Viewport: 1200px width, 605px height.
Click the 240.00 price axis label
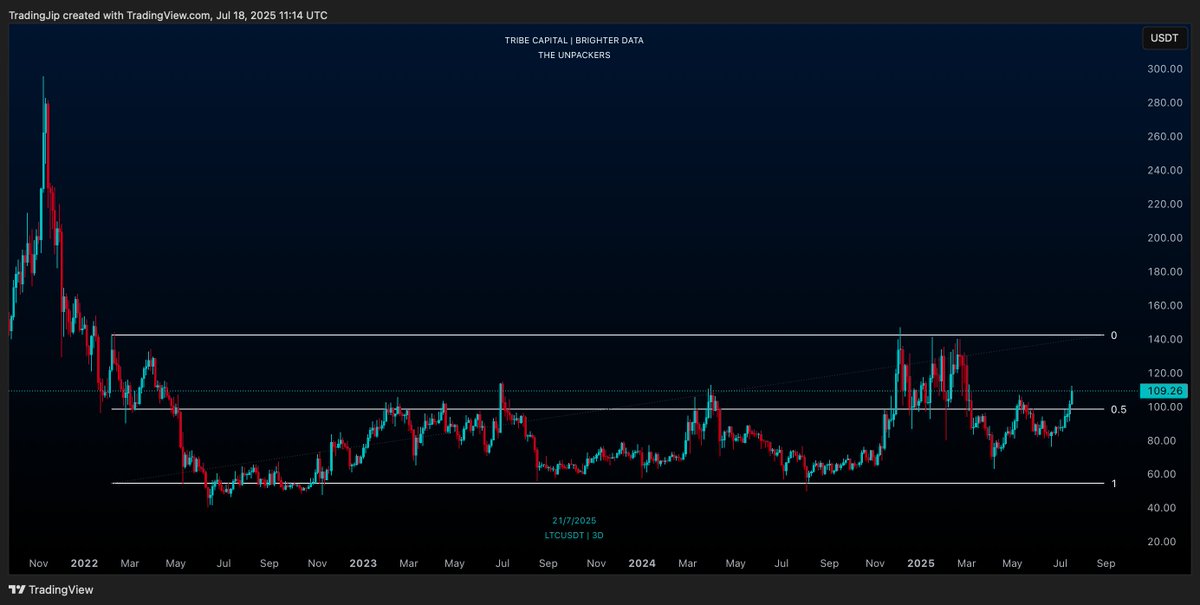[1166, 171]
